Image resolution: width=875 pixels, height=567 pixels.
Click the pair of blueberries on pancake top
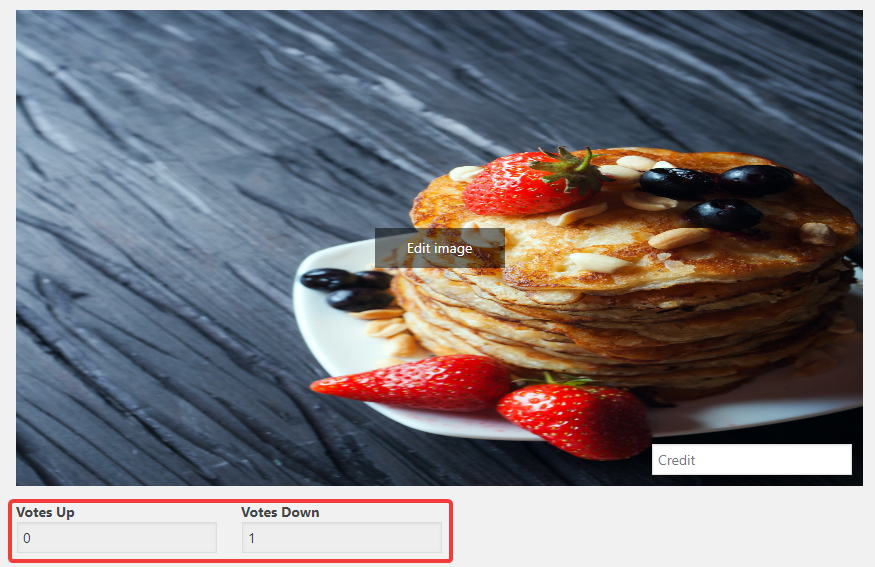tap(717, 181)
